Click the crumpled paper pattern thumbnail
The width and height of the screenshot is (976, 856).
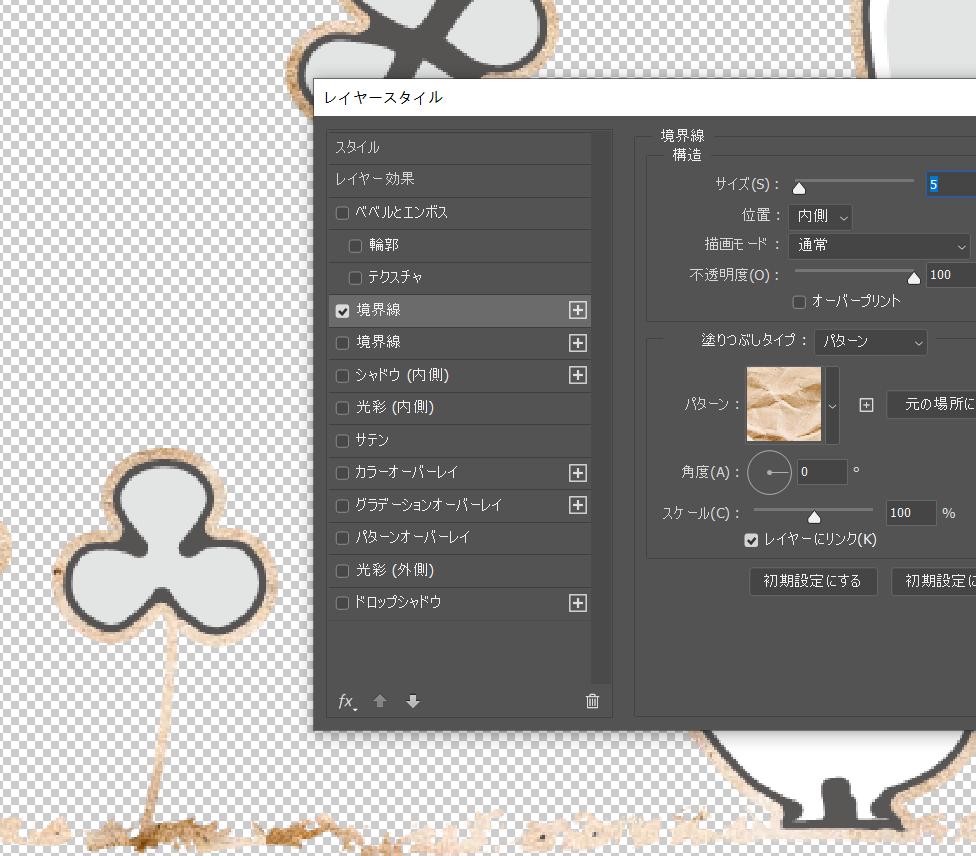pos(783,404)
